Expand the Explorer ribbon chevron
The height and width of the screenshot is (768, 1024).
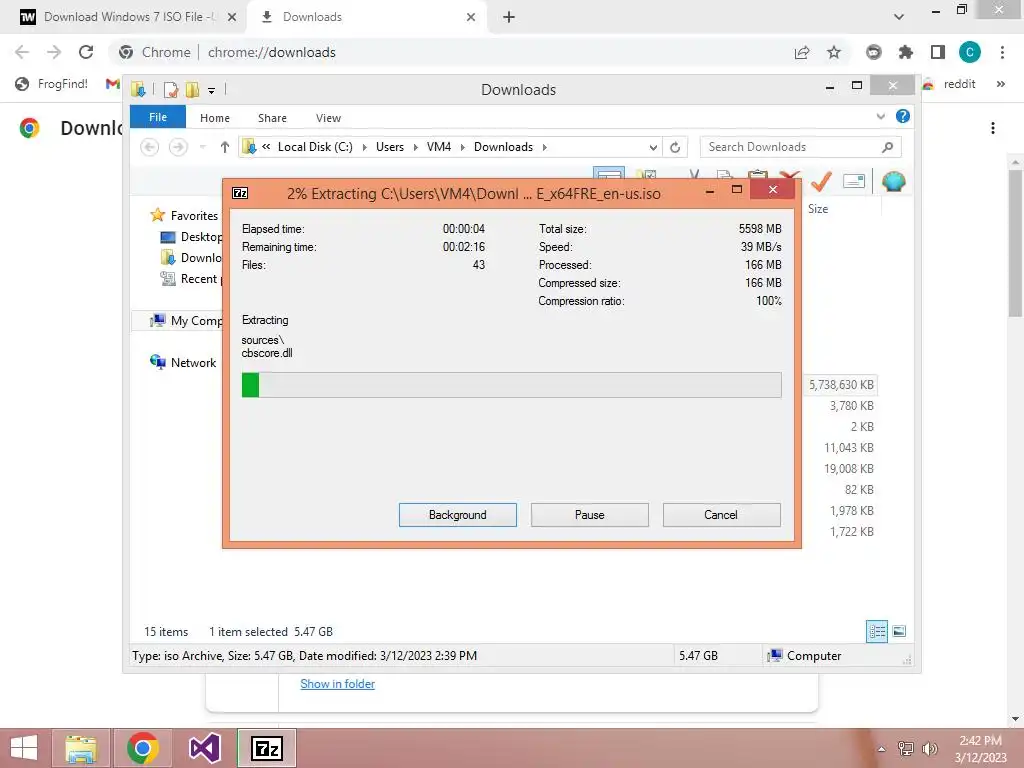[880, 116]
